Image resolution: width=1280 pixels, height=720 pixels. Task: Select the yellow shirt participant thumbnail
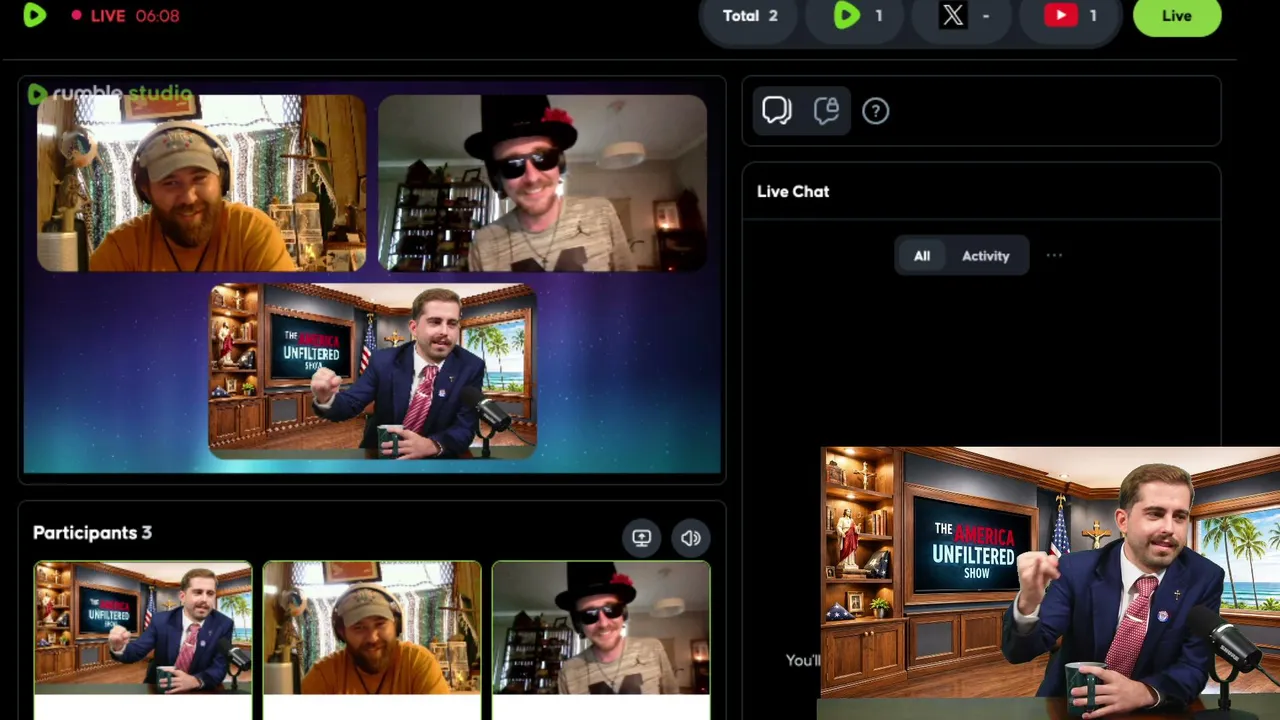(x=372, y=628)
